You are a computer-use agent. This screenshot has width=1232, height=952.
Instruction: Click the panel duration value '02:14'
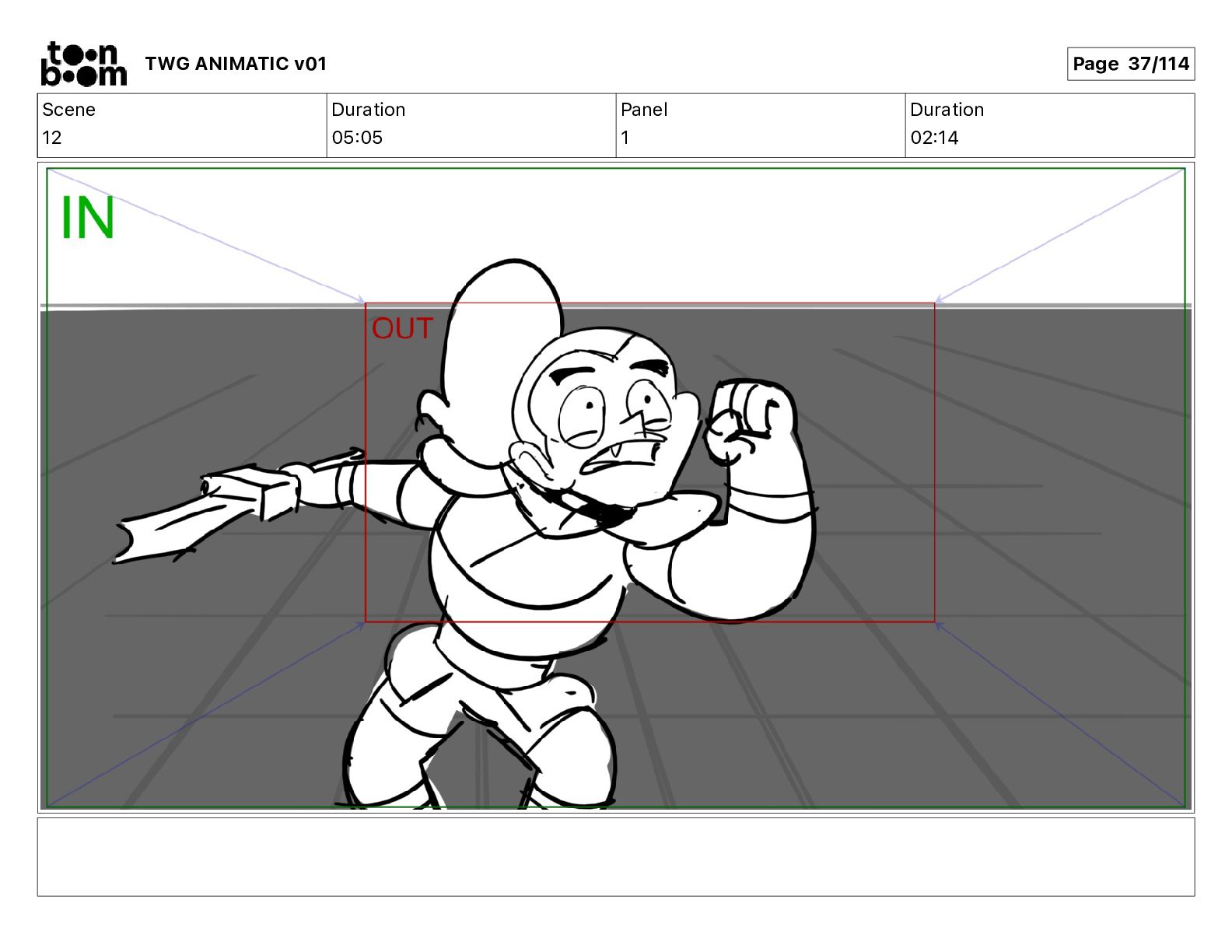(x=934, y=138)
